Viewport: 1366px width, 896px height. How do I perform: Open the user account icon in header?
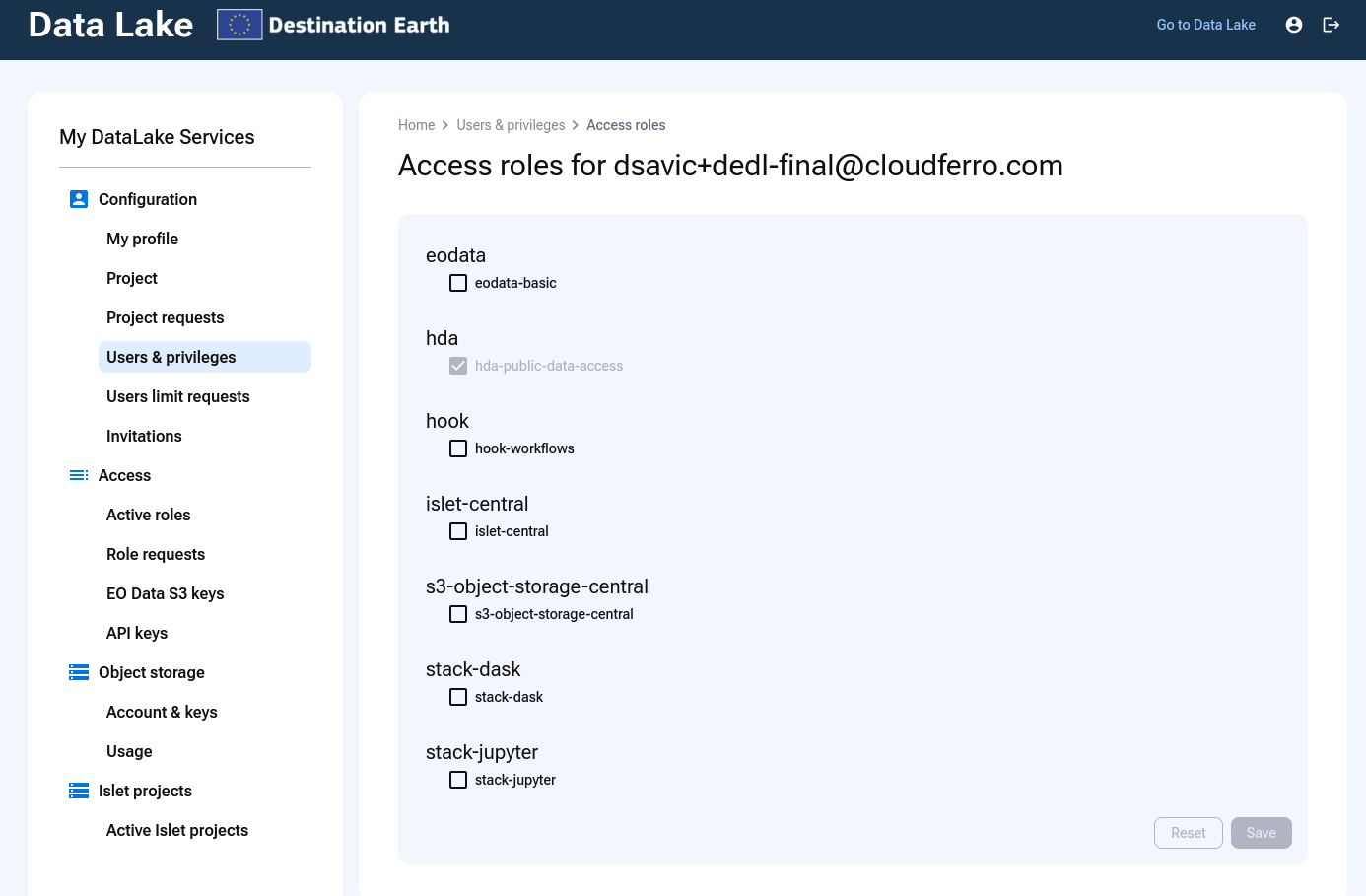coord(1294,25)
